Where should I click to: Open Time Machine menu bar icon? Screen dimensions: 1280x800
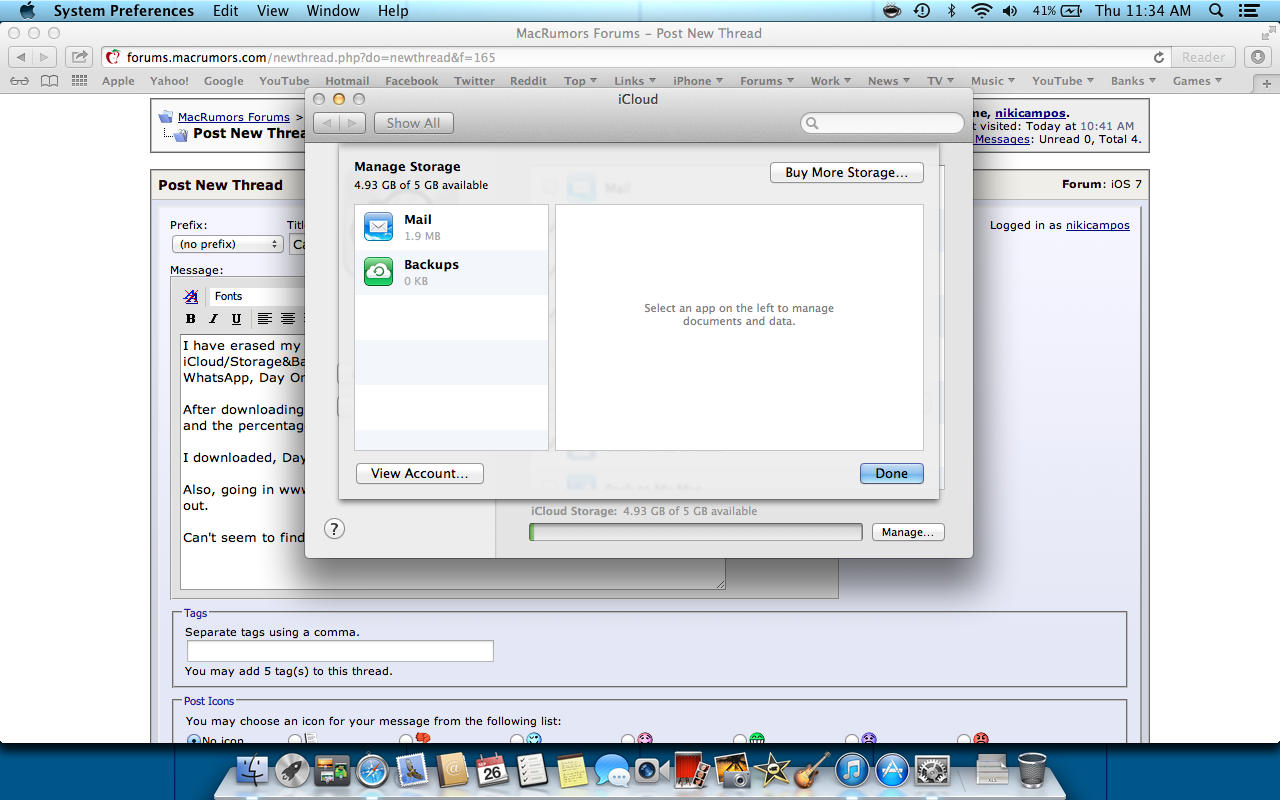click(922, 11)
